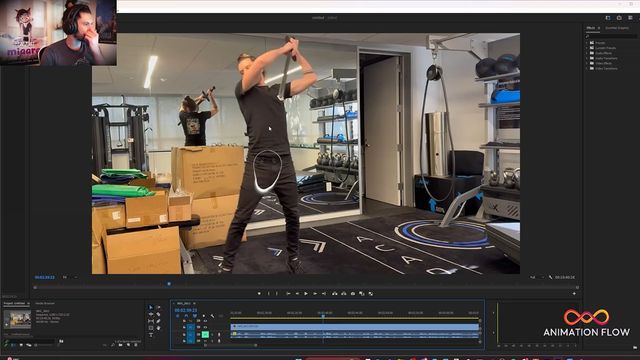Select the Hand tool

(158, 328)
